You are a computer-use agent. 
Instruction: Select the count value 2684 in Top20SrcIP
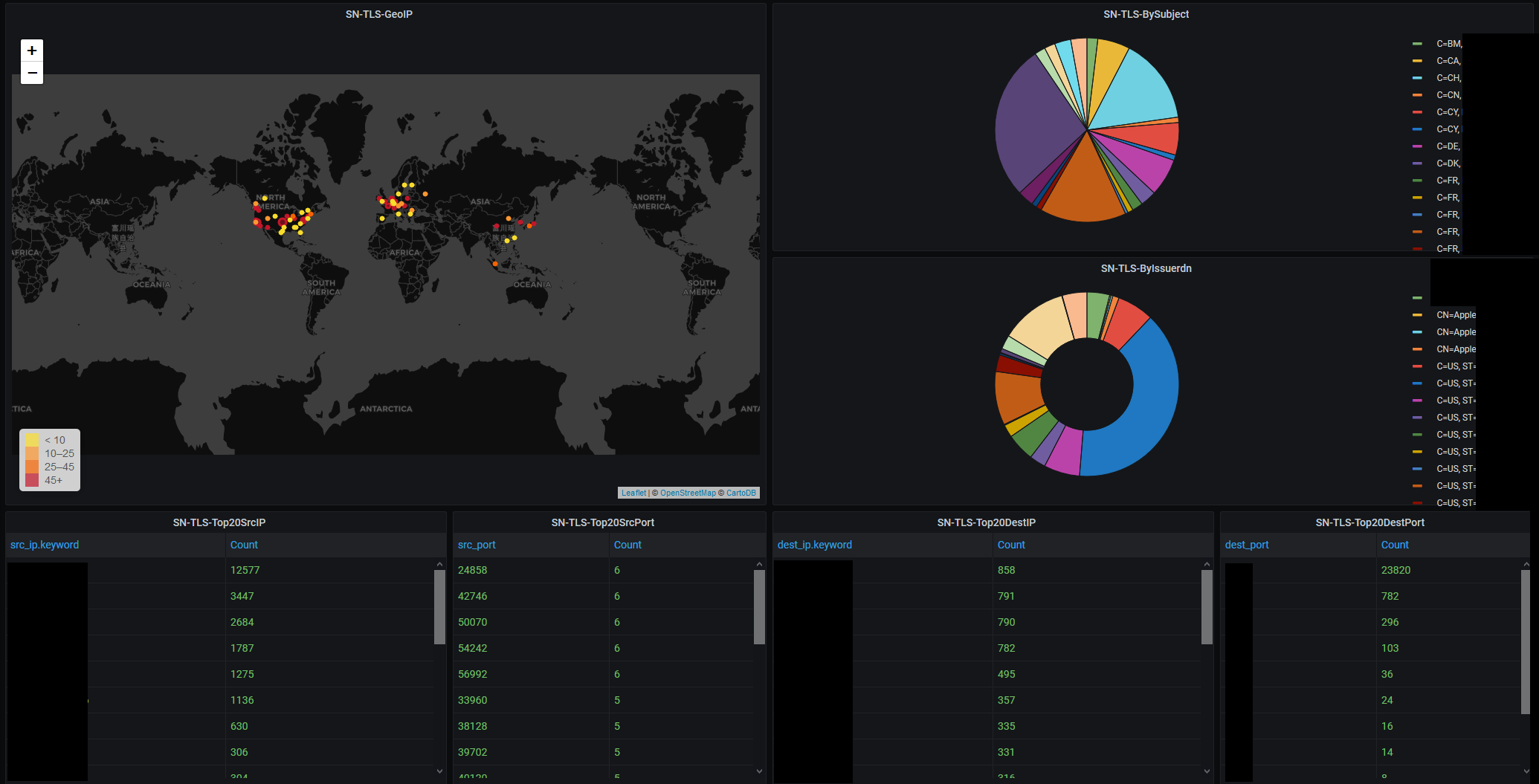pyautogui.click(x=242, y=622)
